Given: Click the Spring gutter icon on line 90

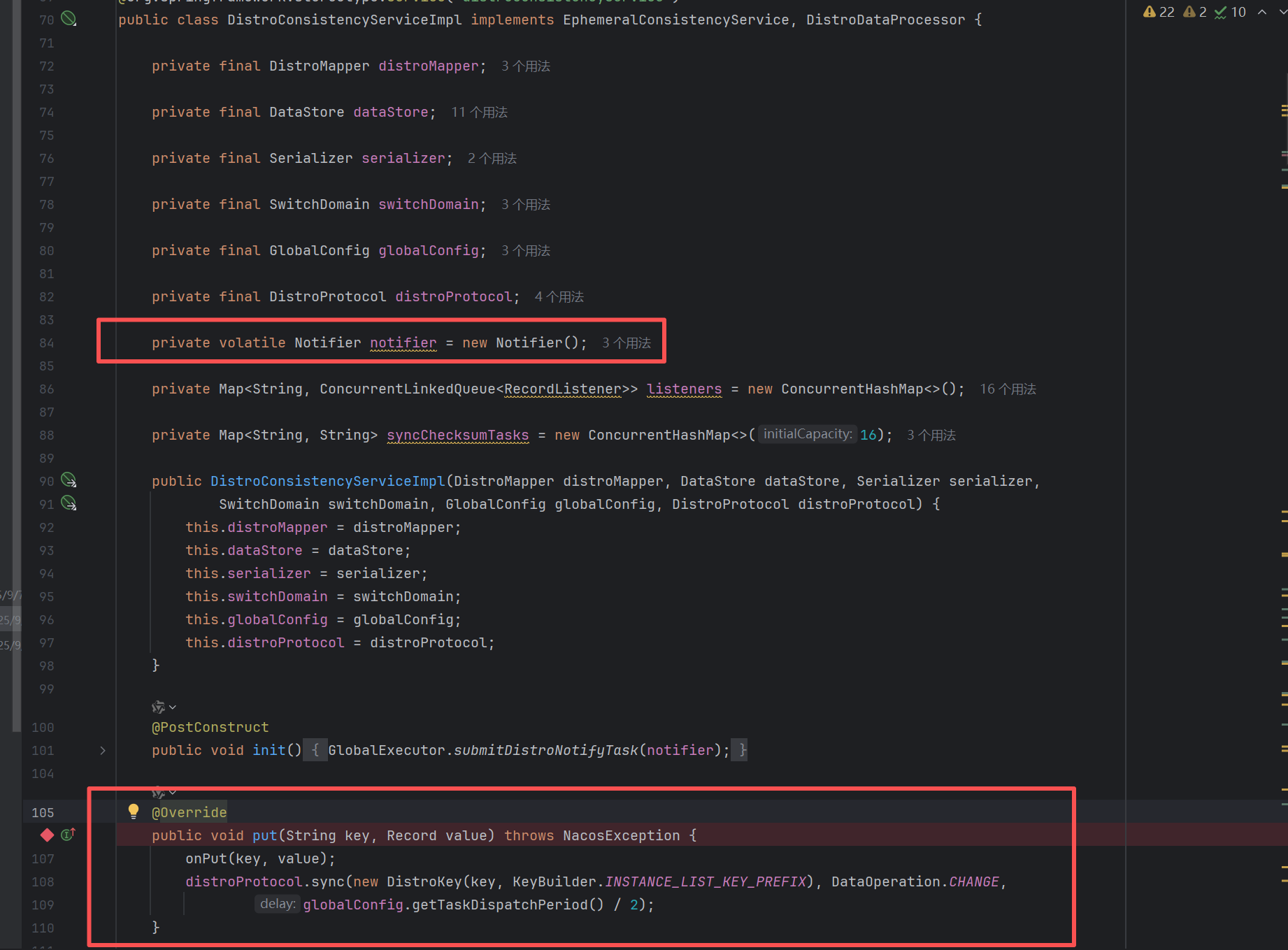Looking at the screenshot, I should 69,480.
